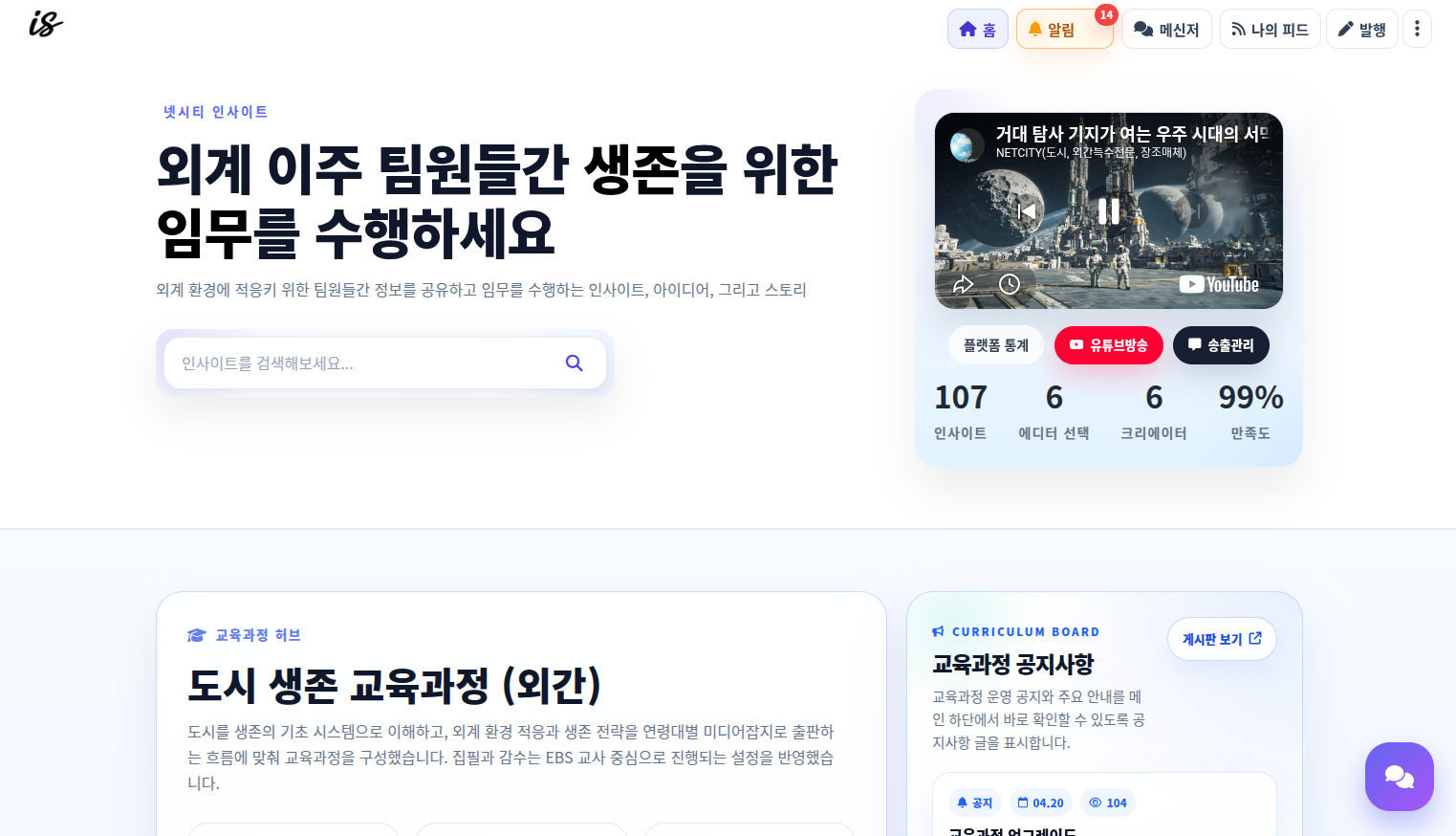Click the 107 인사이트 stat
The height and width of the screenshot is (836, 1456).
(x=961, y=412)
